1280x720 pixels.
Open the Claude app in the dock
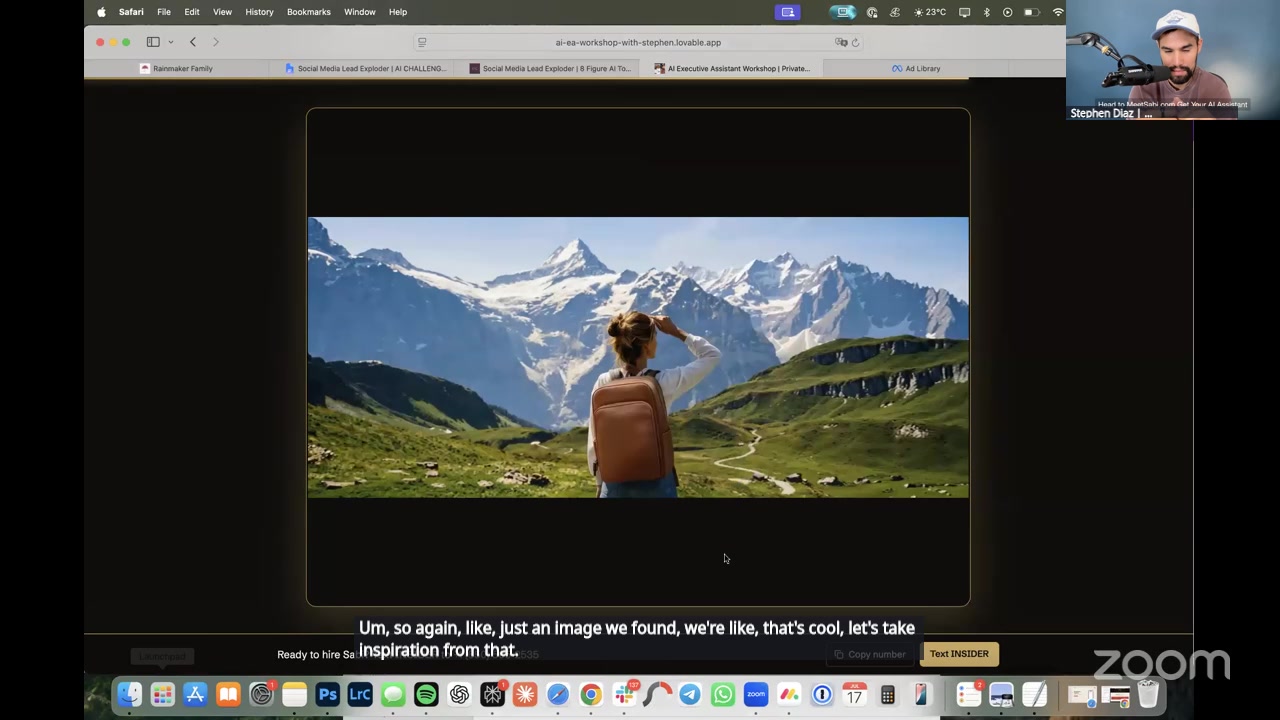(x=525, y=694)
